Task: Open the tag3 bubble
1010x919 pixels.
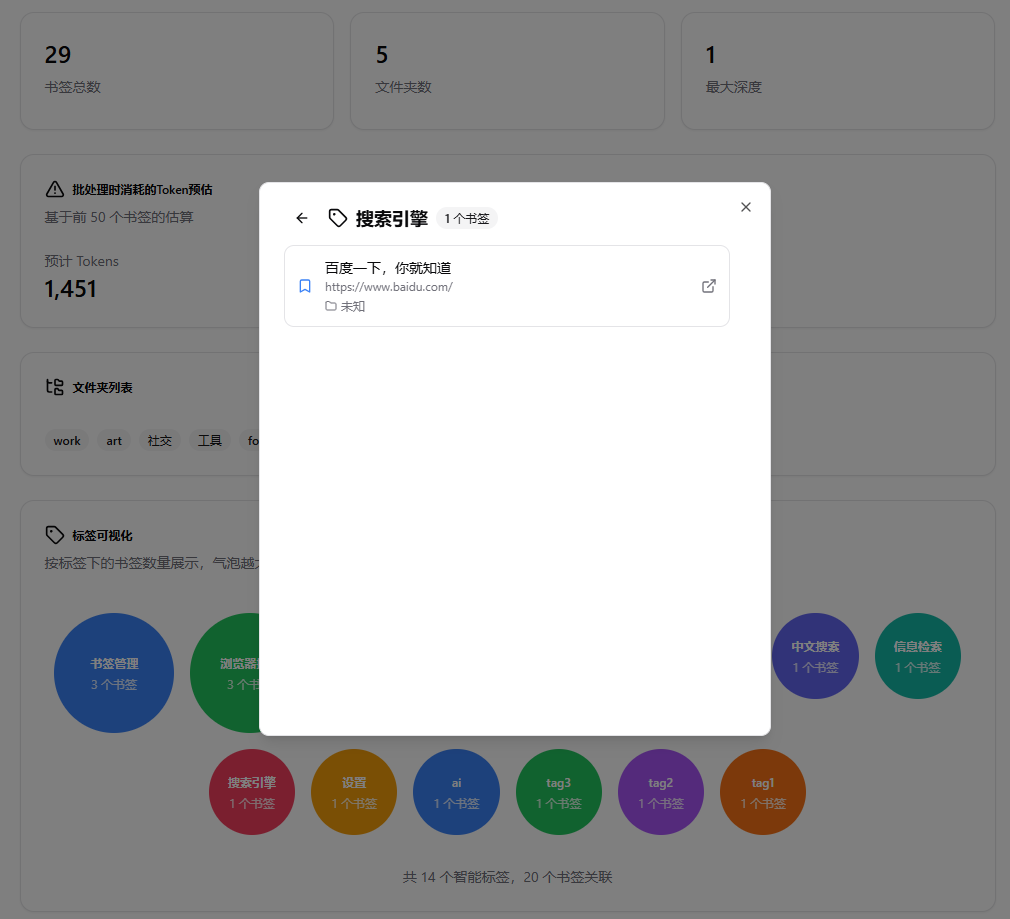Action: point(558,792)
